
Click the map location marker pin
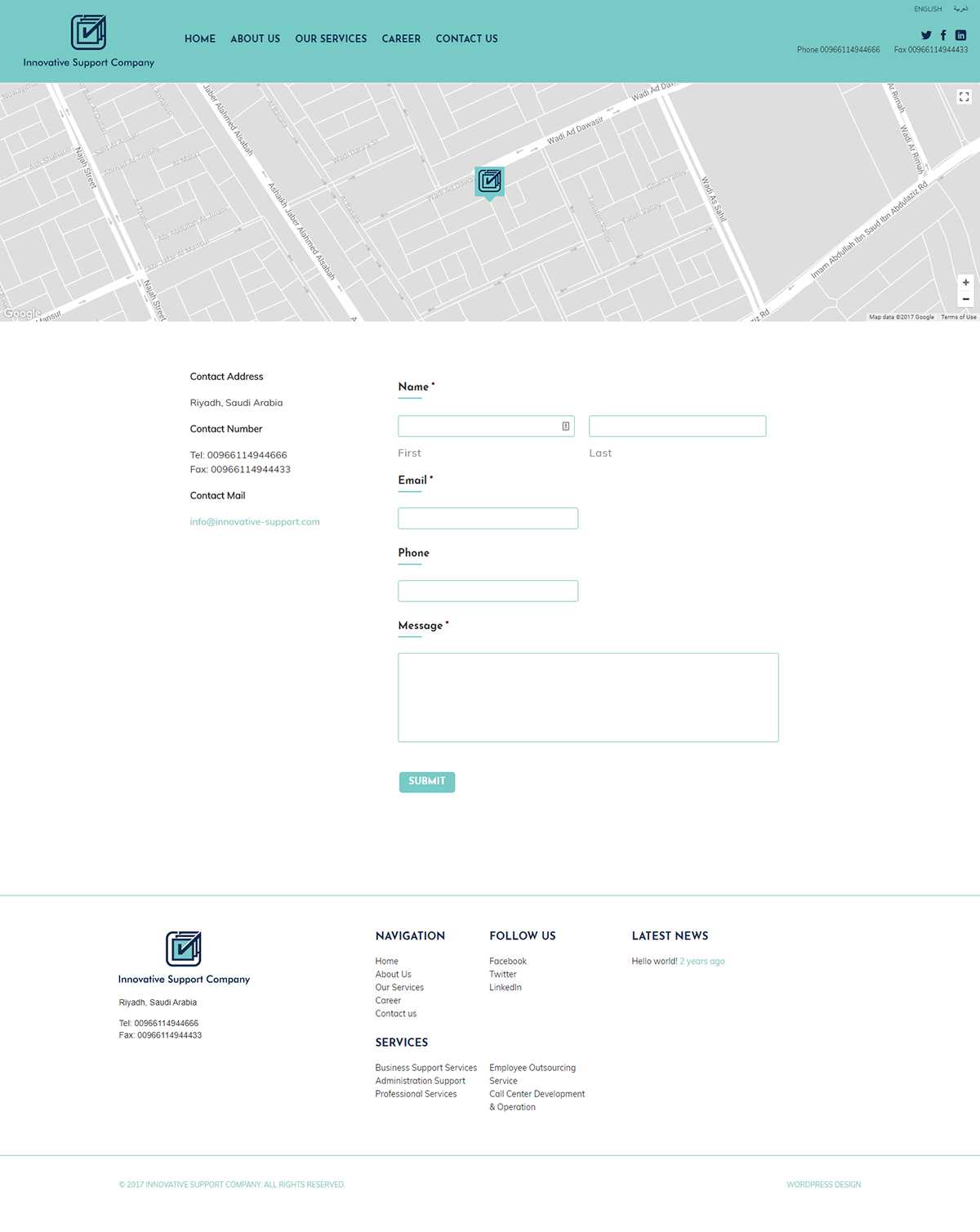coord(489,183)
